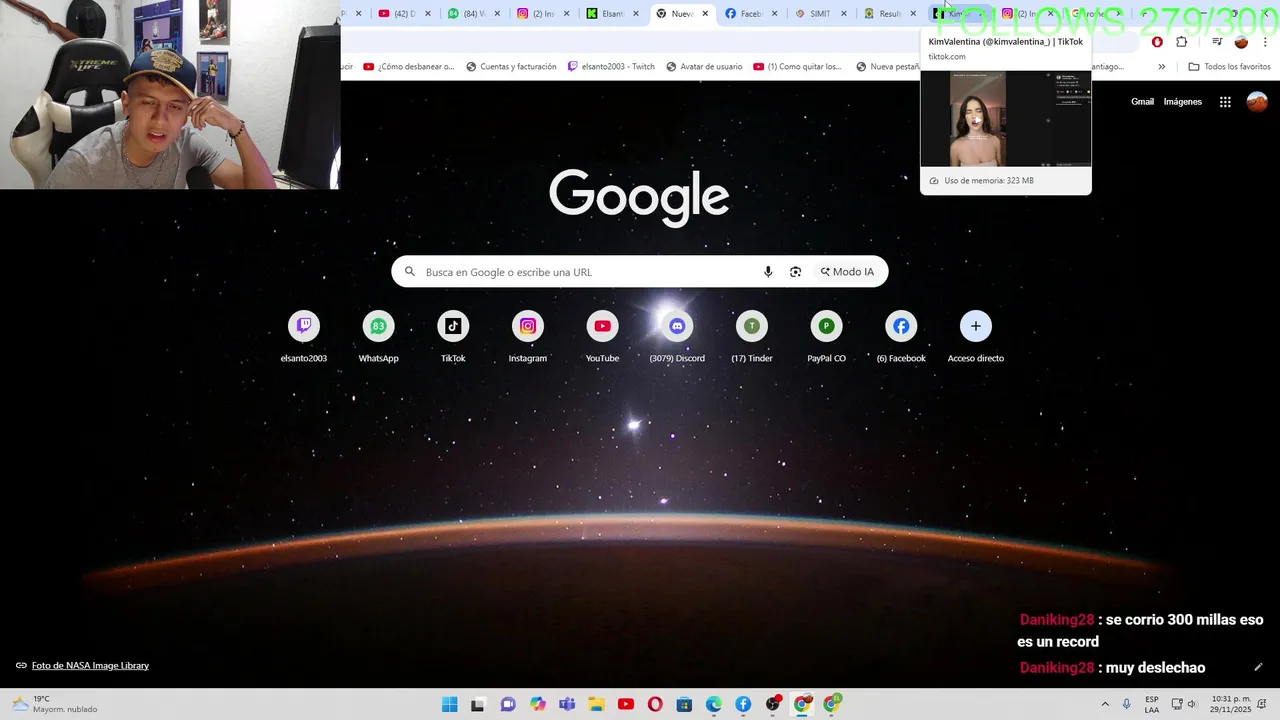The image size is (1280, 720).
Task: Open the elsanto2003 Twitch shortcut
Action: click(304, 337)
